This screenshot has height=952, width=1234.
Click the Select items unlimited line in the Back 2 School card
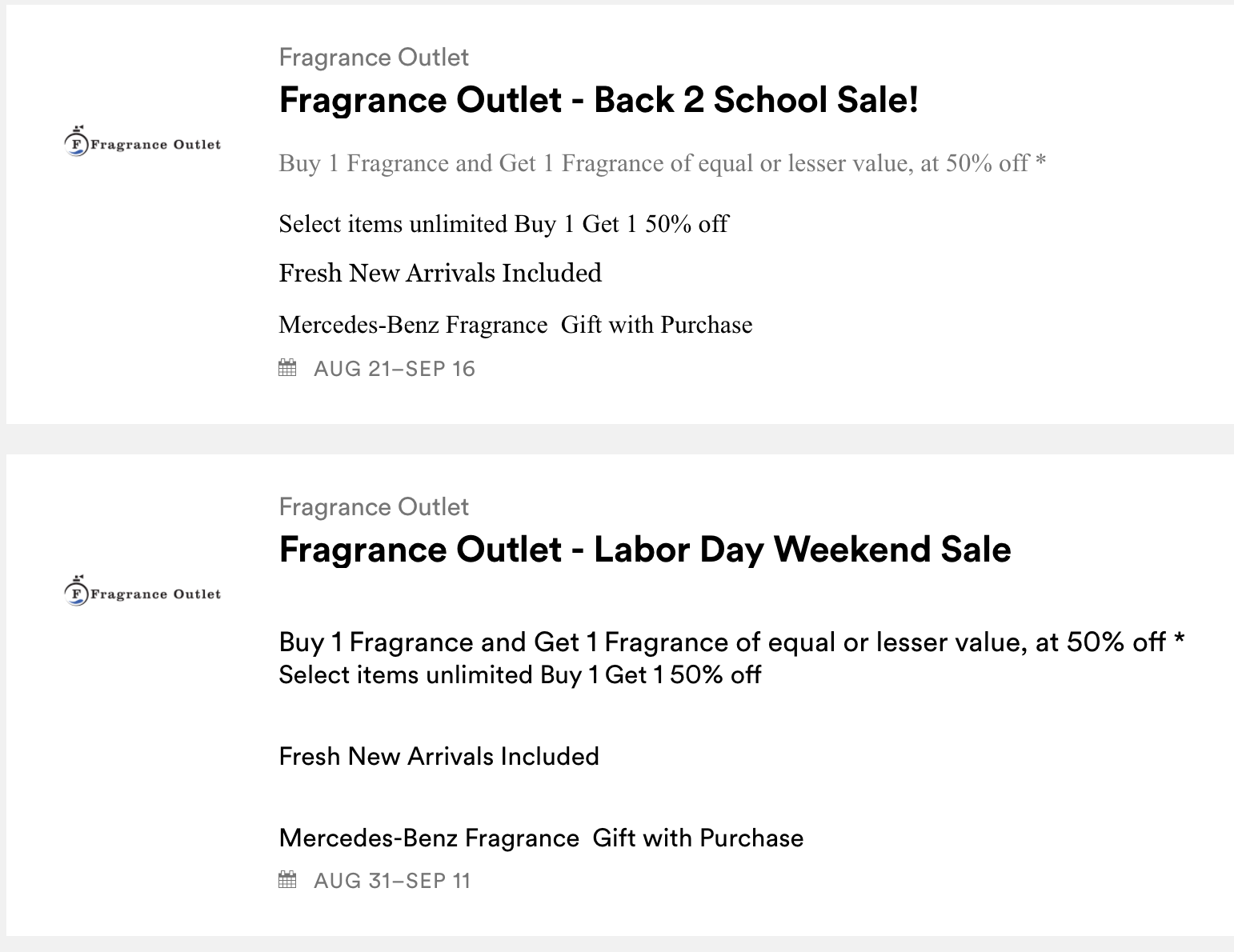pyautogui.click(x=503, y=224)
